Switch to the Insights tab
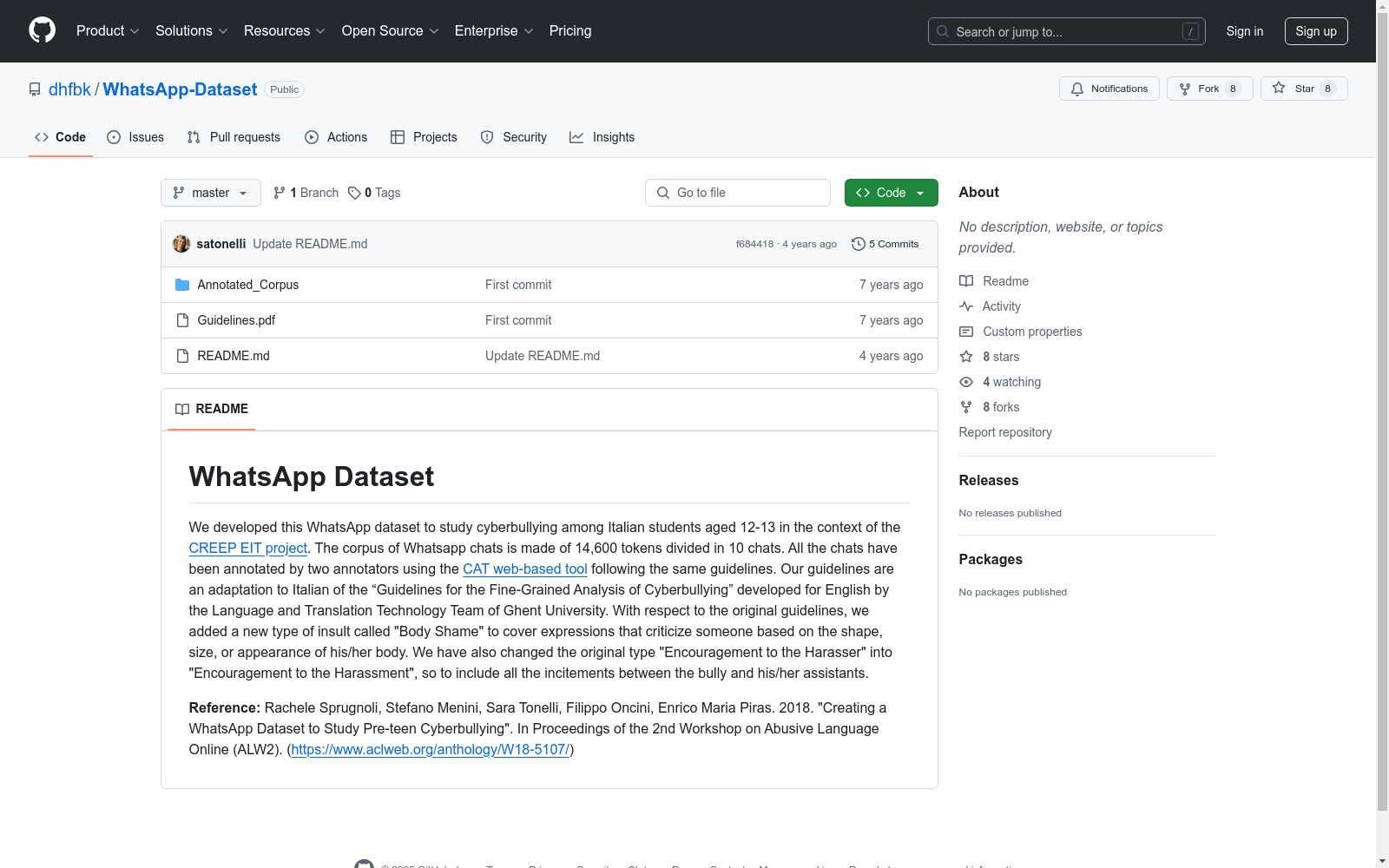The width and height of the screenshot is (1389, 868). pos(602,137)
